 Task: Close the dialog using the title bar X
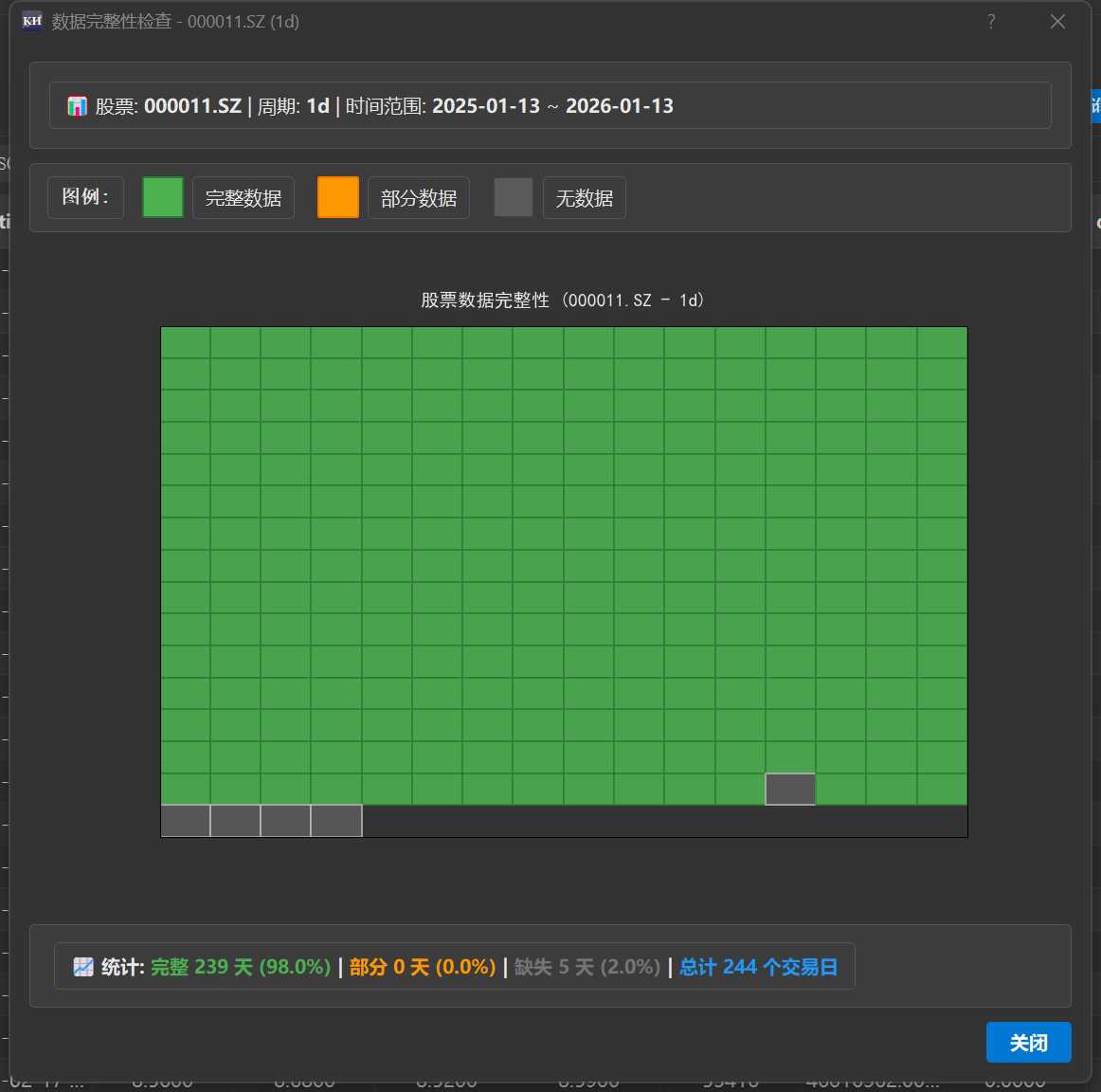1057,21
